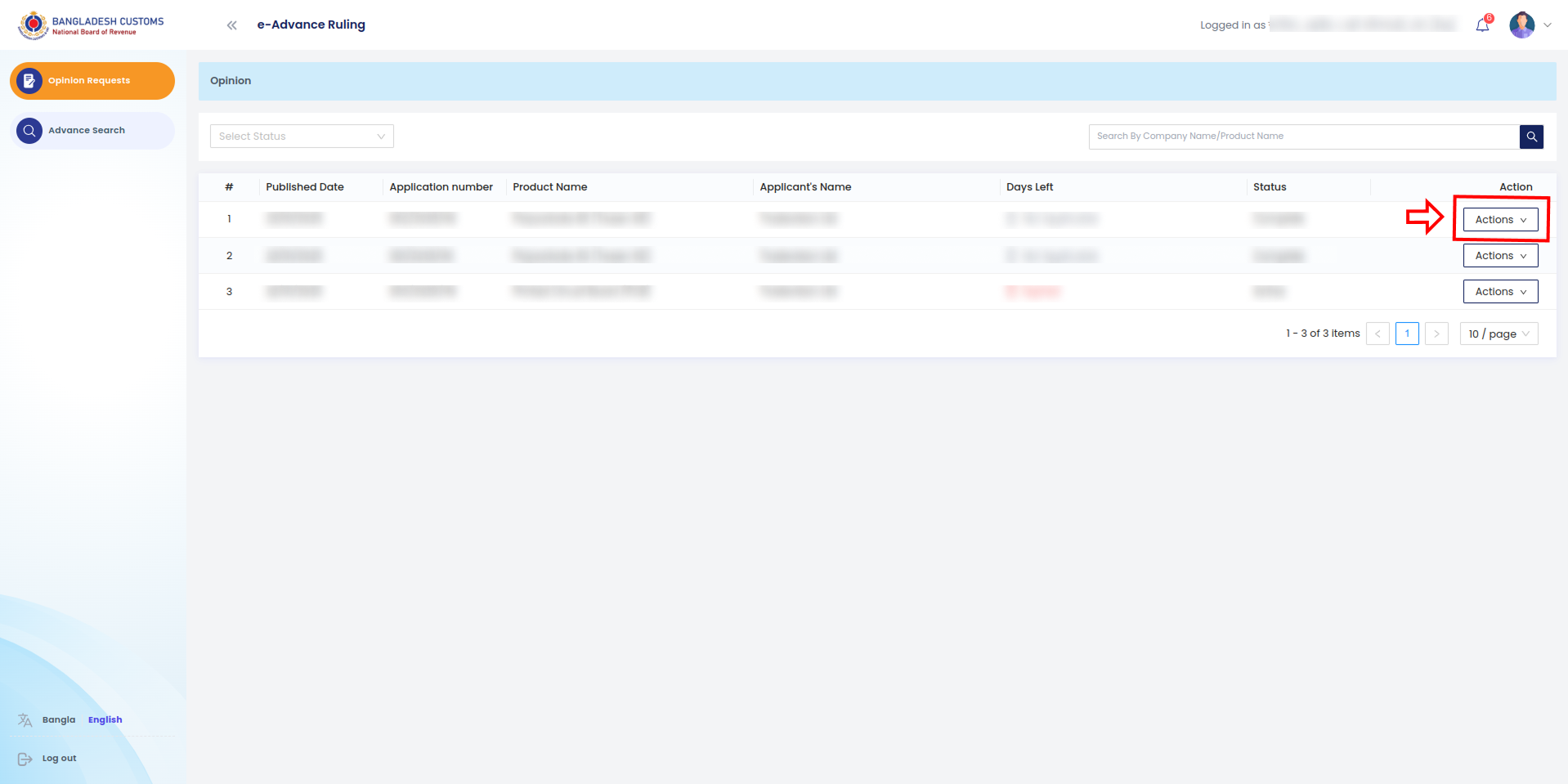
Task: Click the Applicant's Name column header
Action: pos(805,187)
